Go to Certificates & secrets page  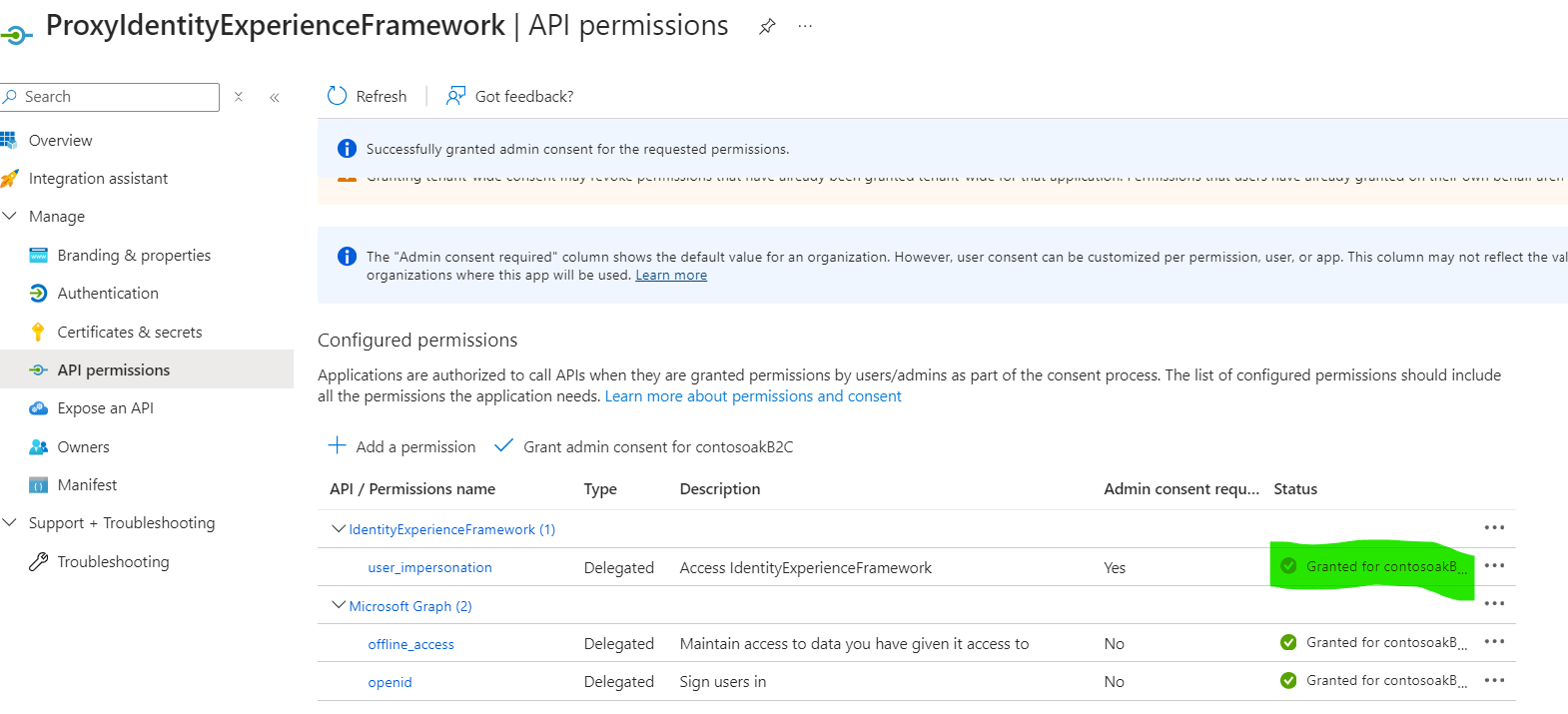coord(129,332)
